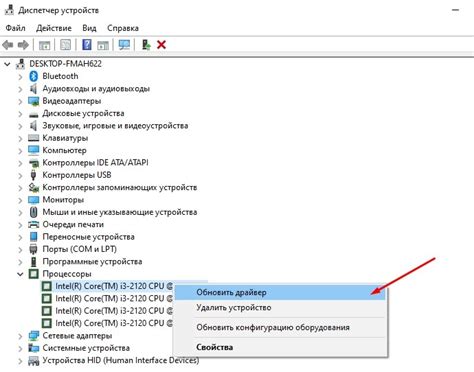The height and width of the screenshot is (372, 474).
Task: Expand the Bluetooth category
Action: (20, 77)
